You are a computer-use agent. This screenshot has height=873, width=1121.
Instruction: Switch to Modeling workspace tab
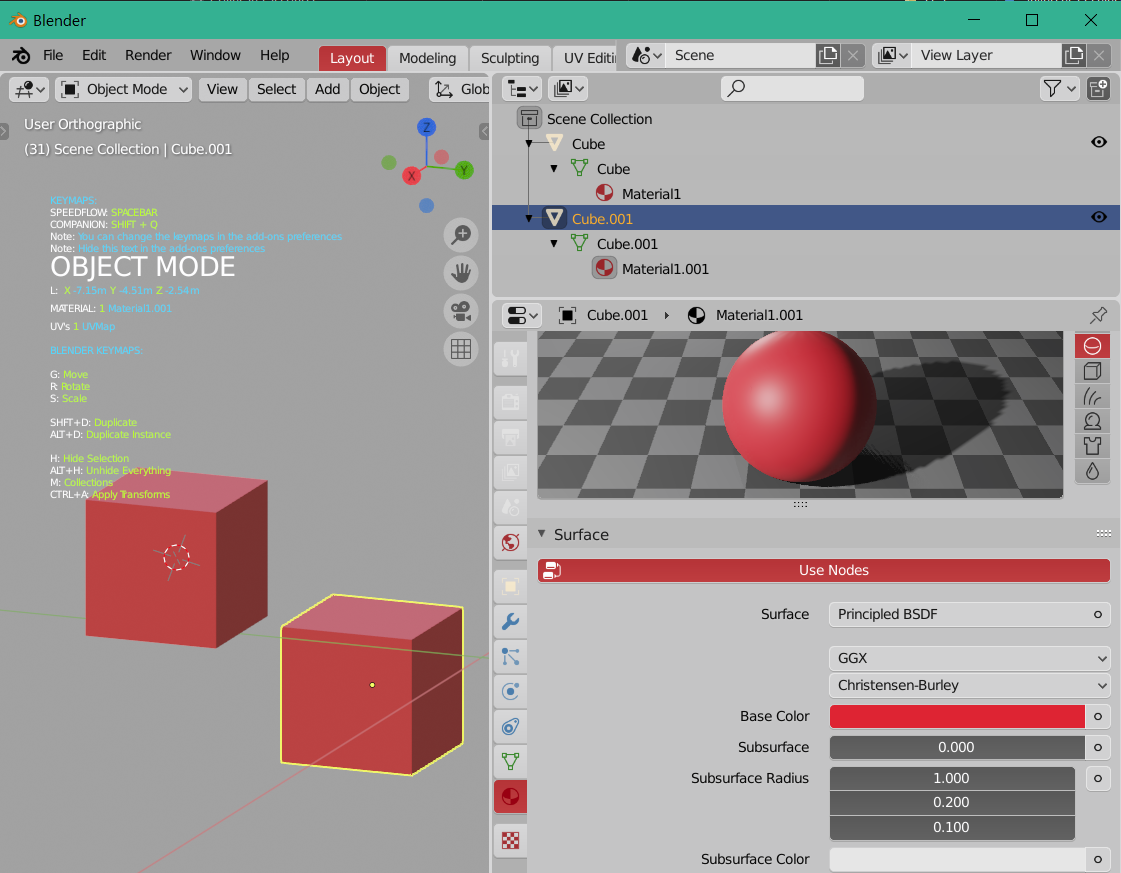pos(428,58)
